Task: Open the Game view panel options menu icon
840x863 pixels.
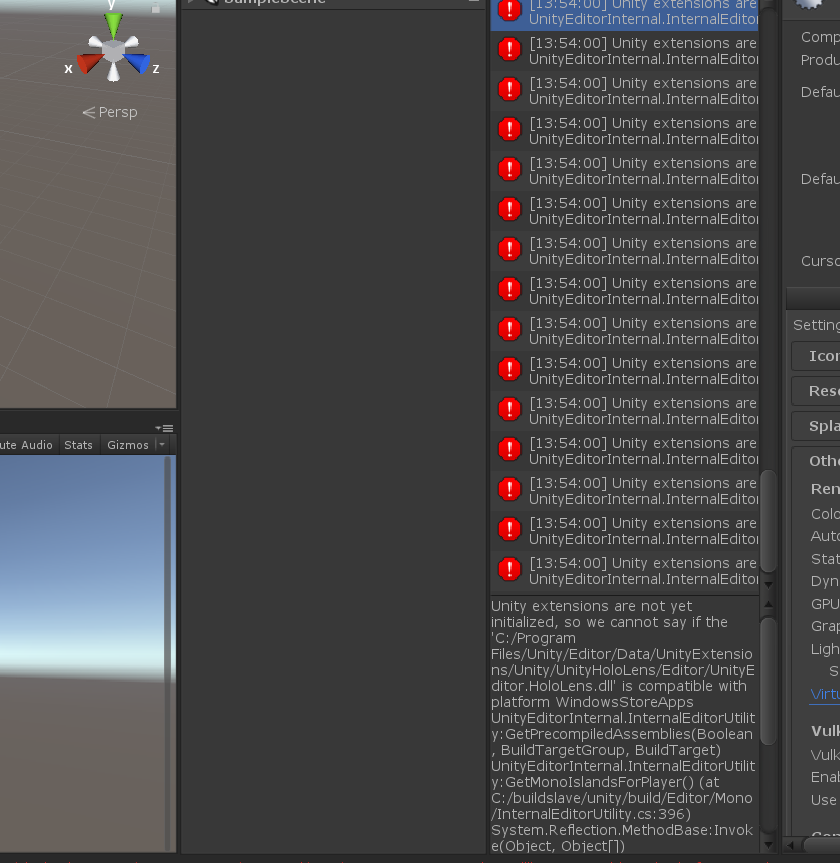Action: click(165, 428)
